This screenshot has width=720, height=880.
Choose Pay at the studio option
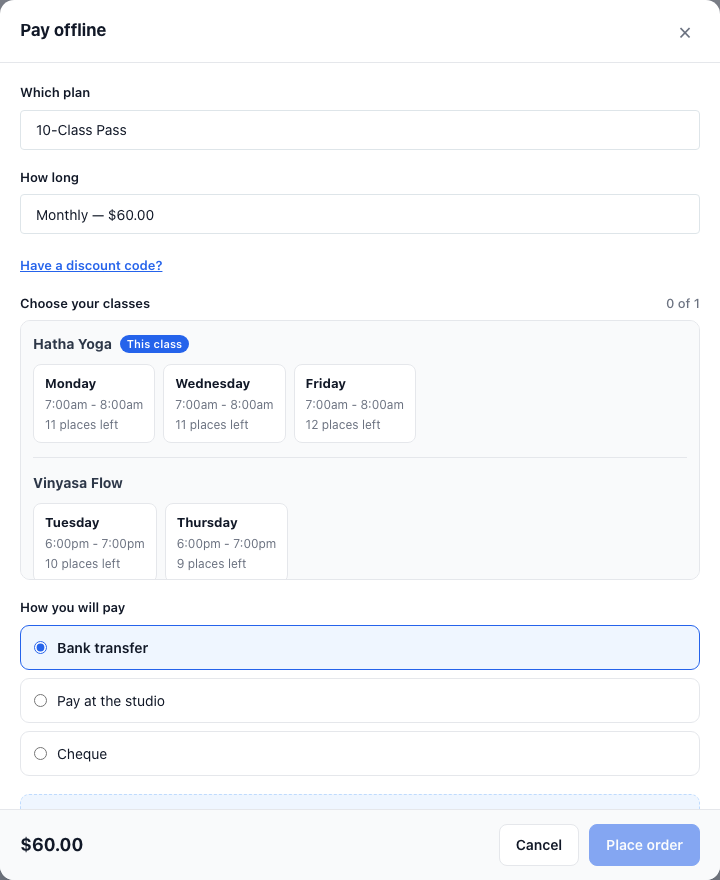[360, 701]
